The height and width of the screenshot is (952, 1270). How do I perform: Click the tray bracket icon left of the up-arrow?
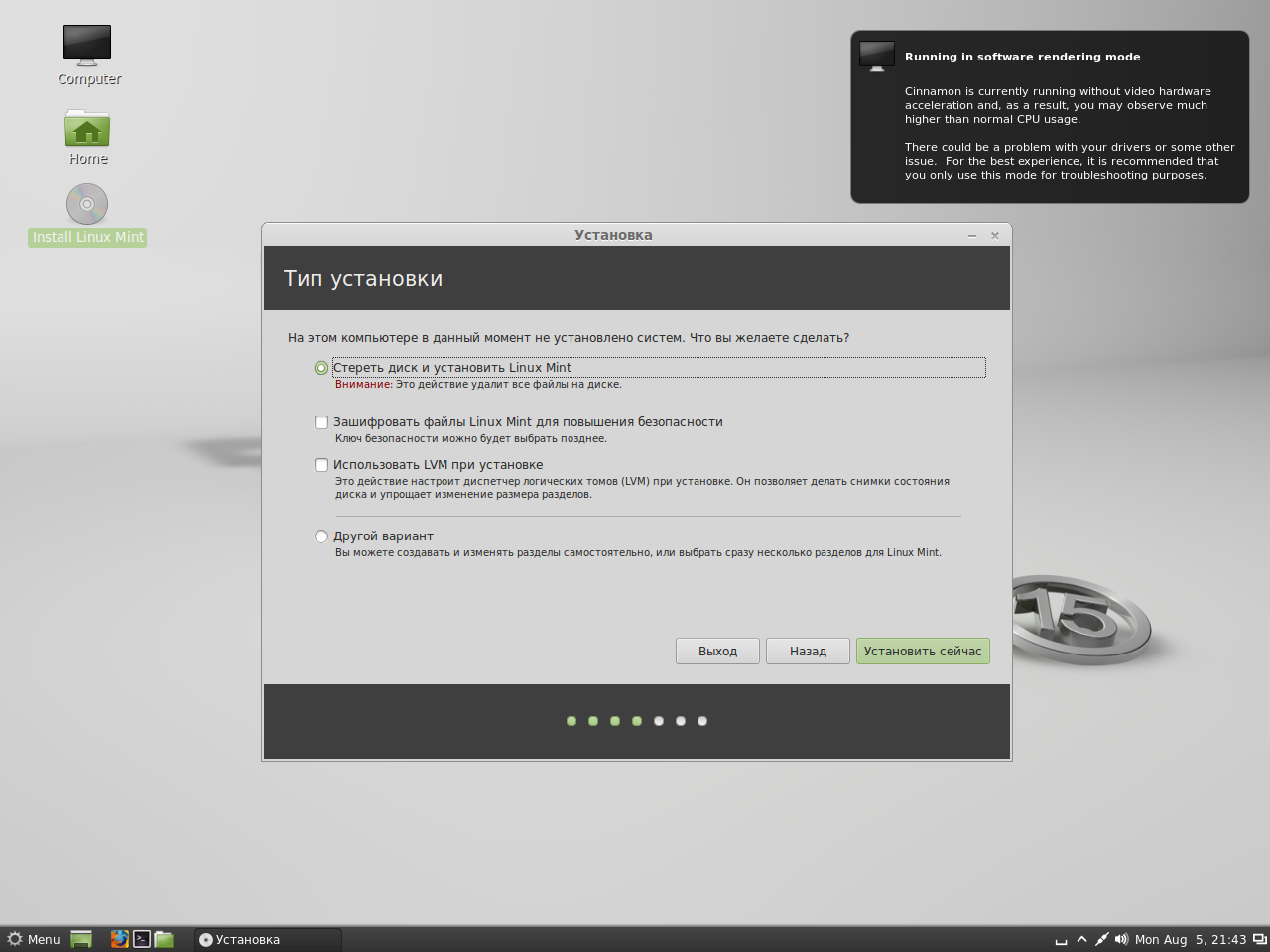(x=1061, y=940)
